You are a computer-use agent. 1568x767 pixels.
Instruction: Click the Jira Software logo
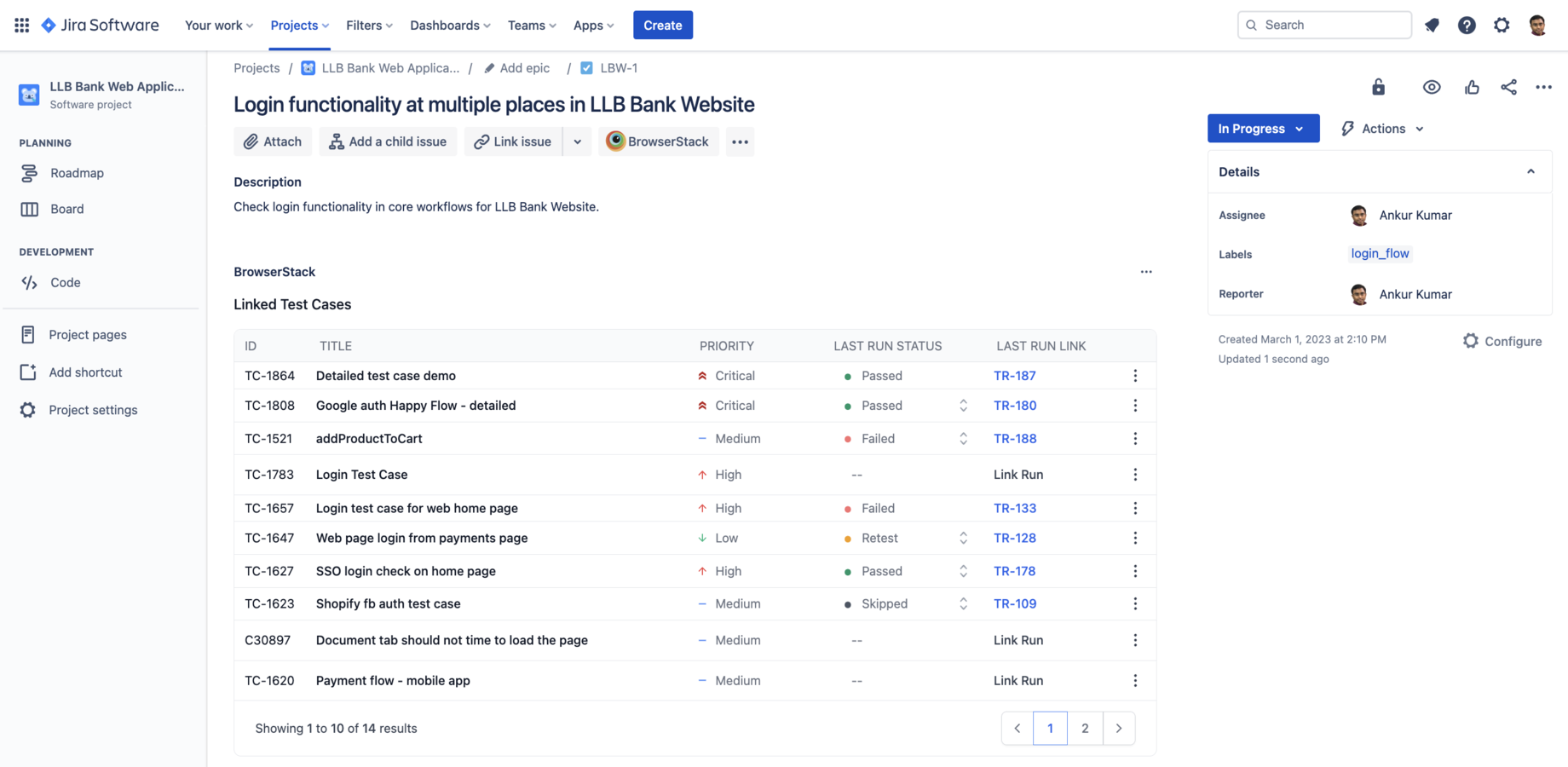(100, 25)
